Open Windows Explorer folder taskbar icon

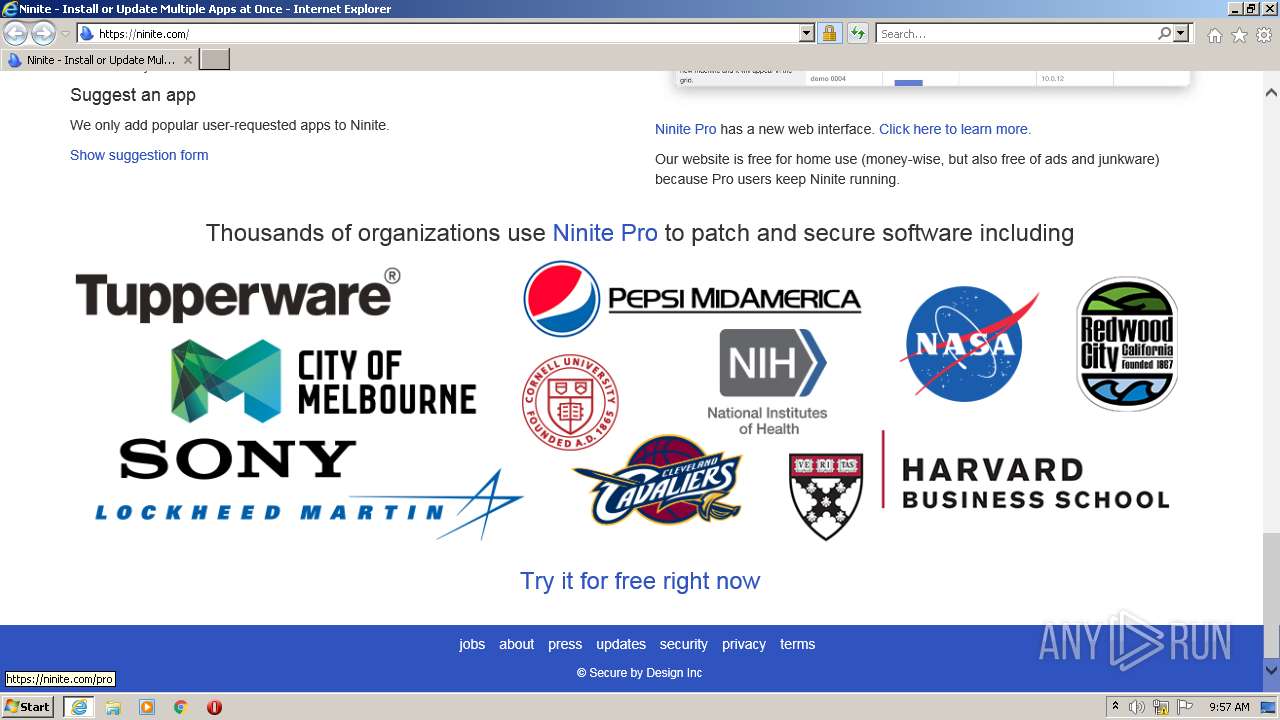[113, 707]
